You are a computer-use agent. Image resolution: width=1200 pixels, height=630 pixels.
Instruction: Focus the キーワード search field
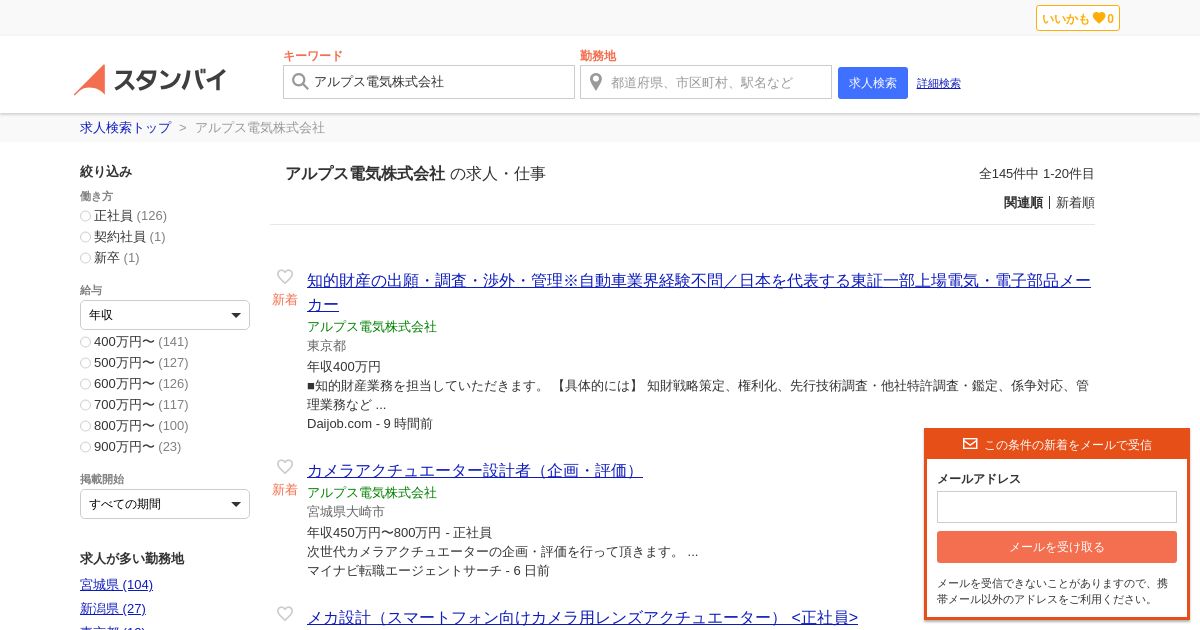[x=429, y=82]
